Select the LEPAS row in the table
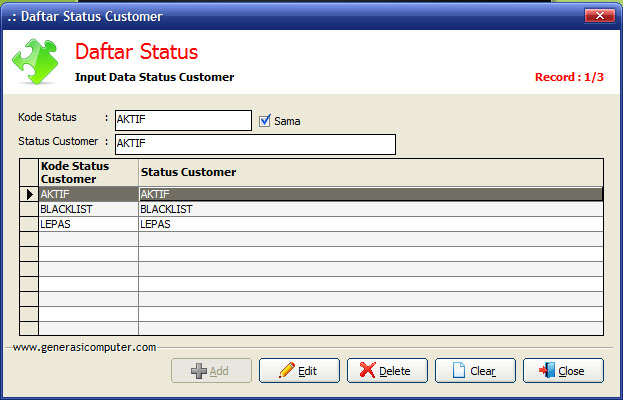The image size is (623, 400). (88, 225)
